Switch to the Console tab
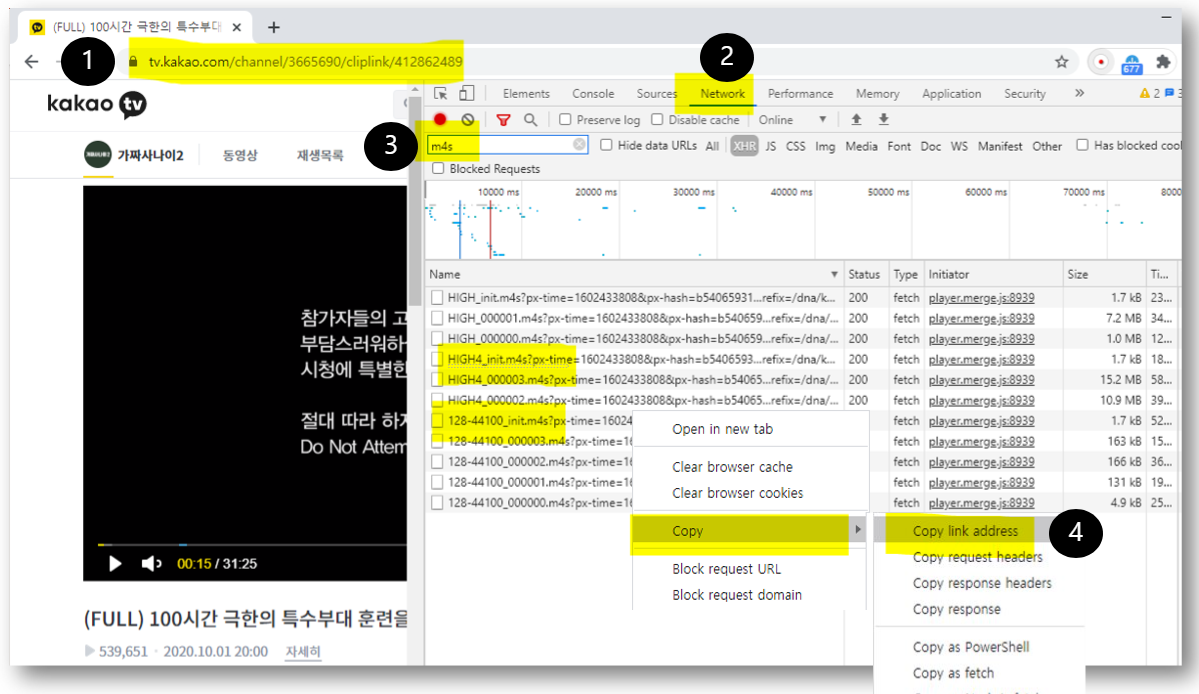Screen dimensions: 1199x694 (593, 93)
